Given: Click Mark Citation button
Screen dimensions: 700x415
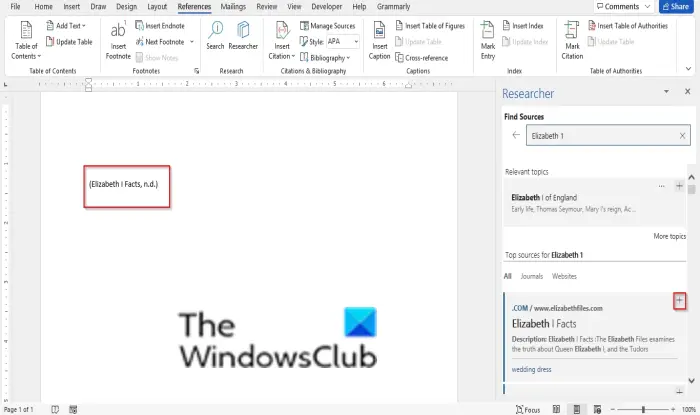Looking at the screenshot, I should click(x=572, y=41).
